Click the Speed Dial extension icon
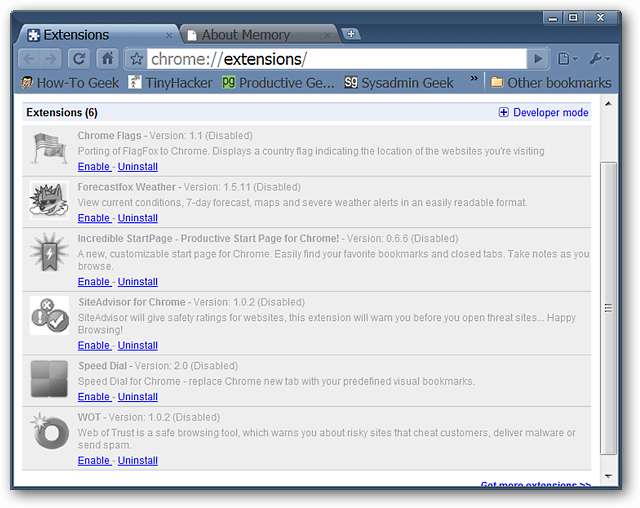 [x=49, y=379]
